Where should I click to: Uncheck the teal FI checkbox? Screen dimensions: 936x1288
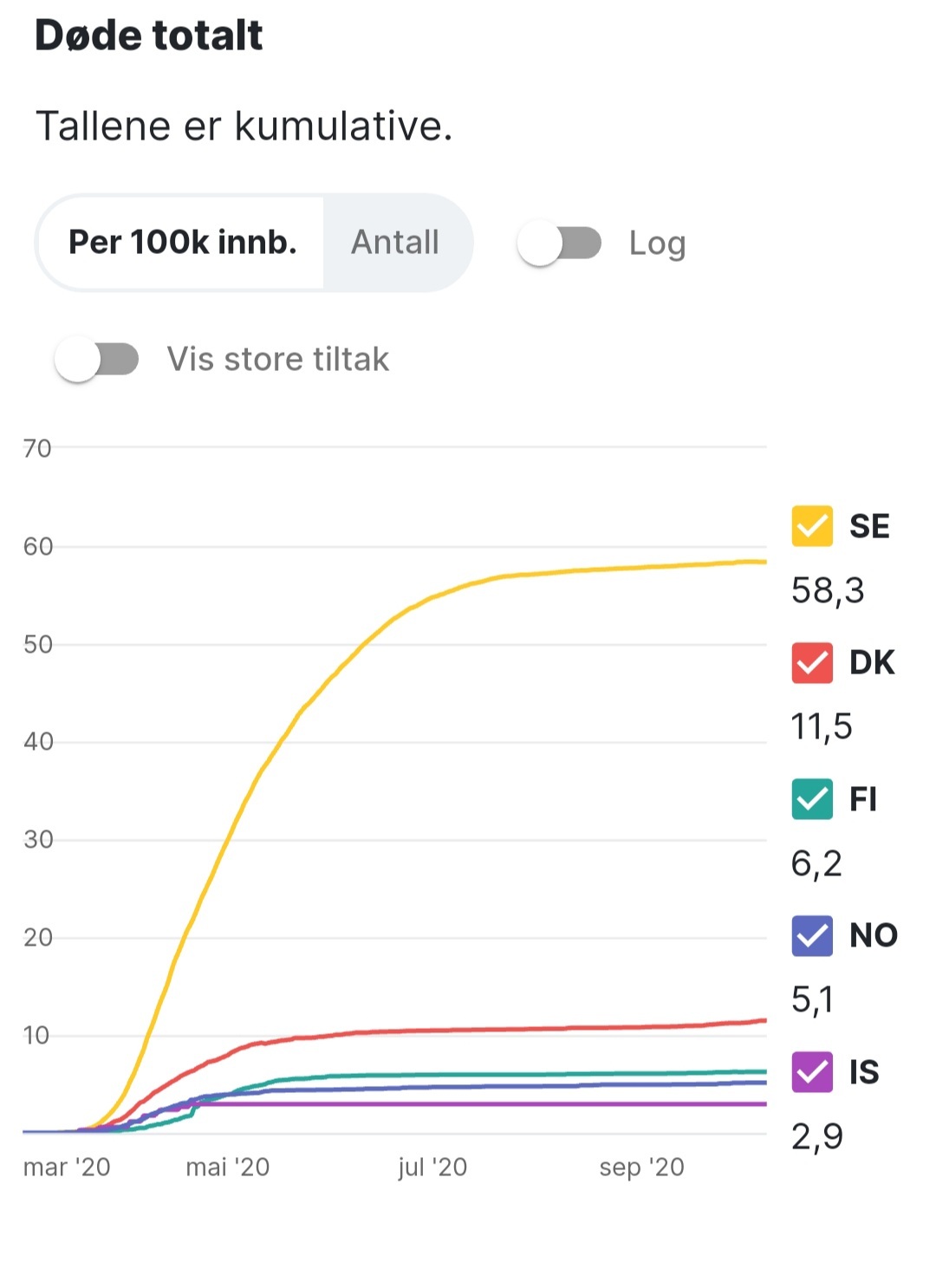click(x=812, y=799)
